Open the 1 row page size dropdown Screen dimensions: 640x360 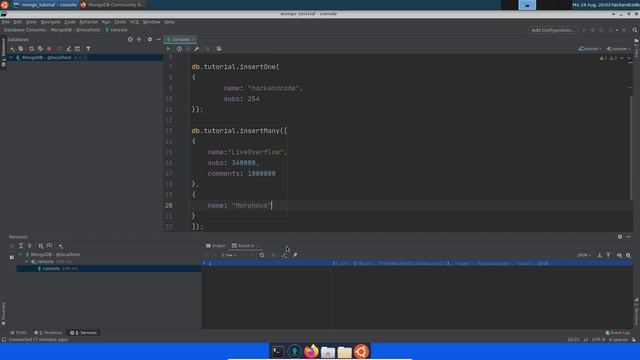pos(229,255)
